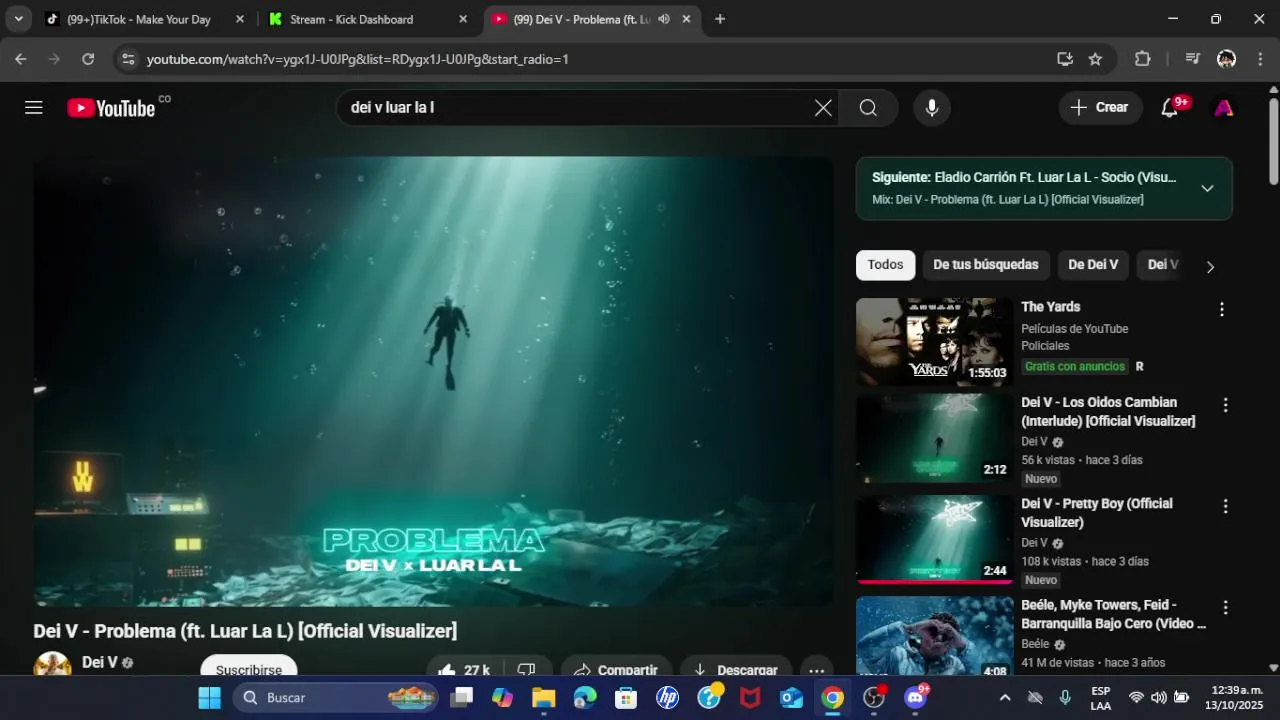
Task: Open media controls icon in Chrome toolbar
Action: (1192, 59)
